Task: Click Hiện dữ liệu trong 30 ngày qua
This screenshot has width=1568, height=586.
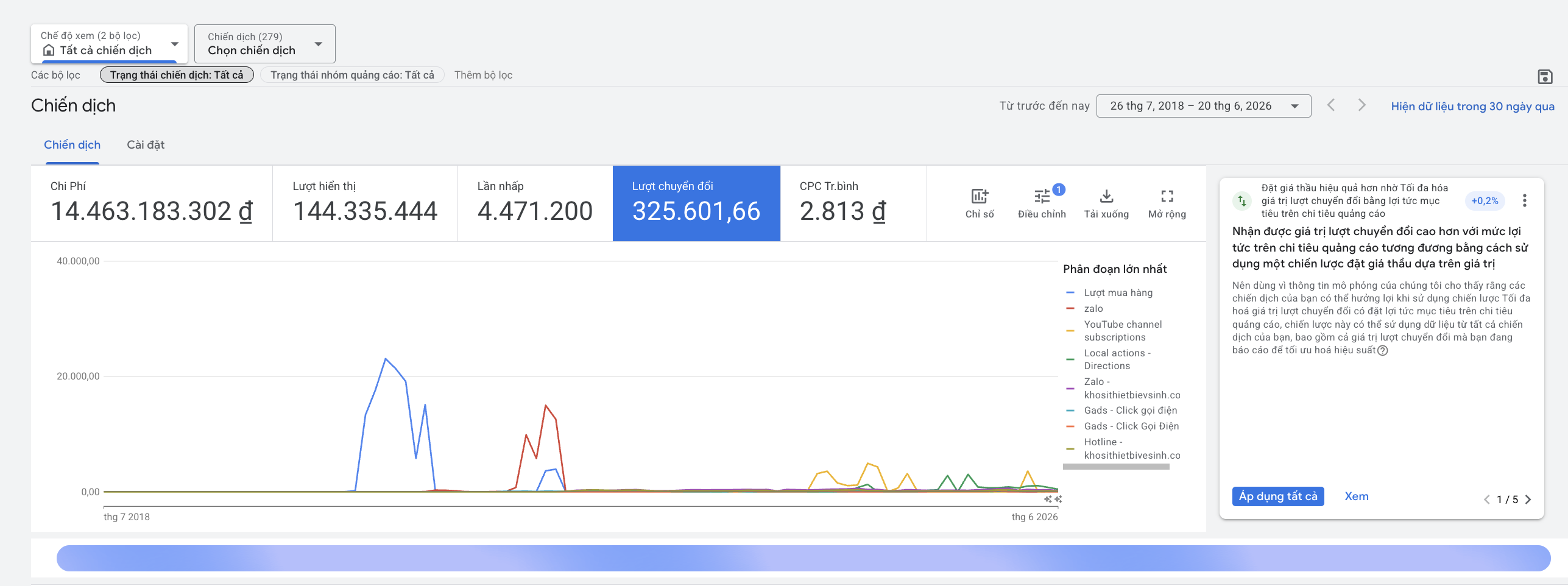Action: 1472,107
